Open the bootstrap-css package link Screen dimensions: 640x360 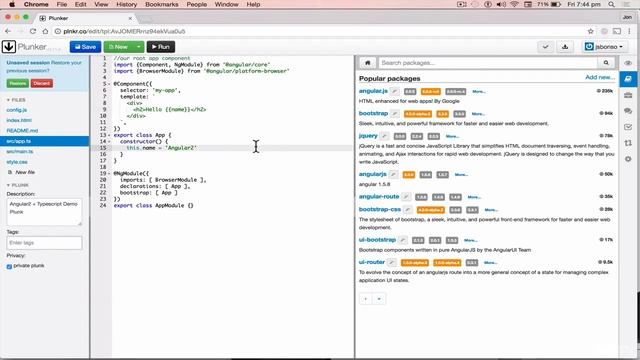click(x=380, y=209)
